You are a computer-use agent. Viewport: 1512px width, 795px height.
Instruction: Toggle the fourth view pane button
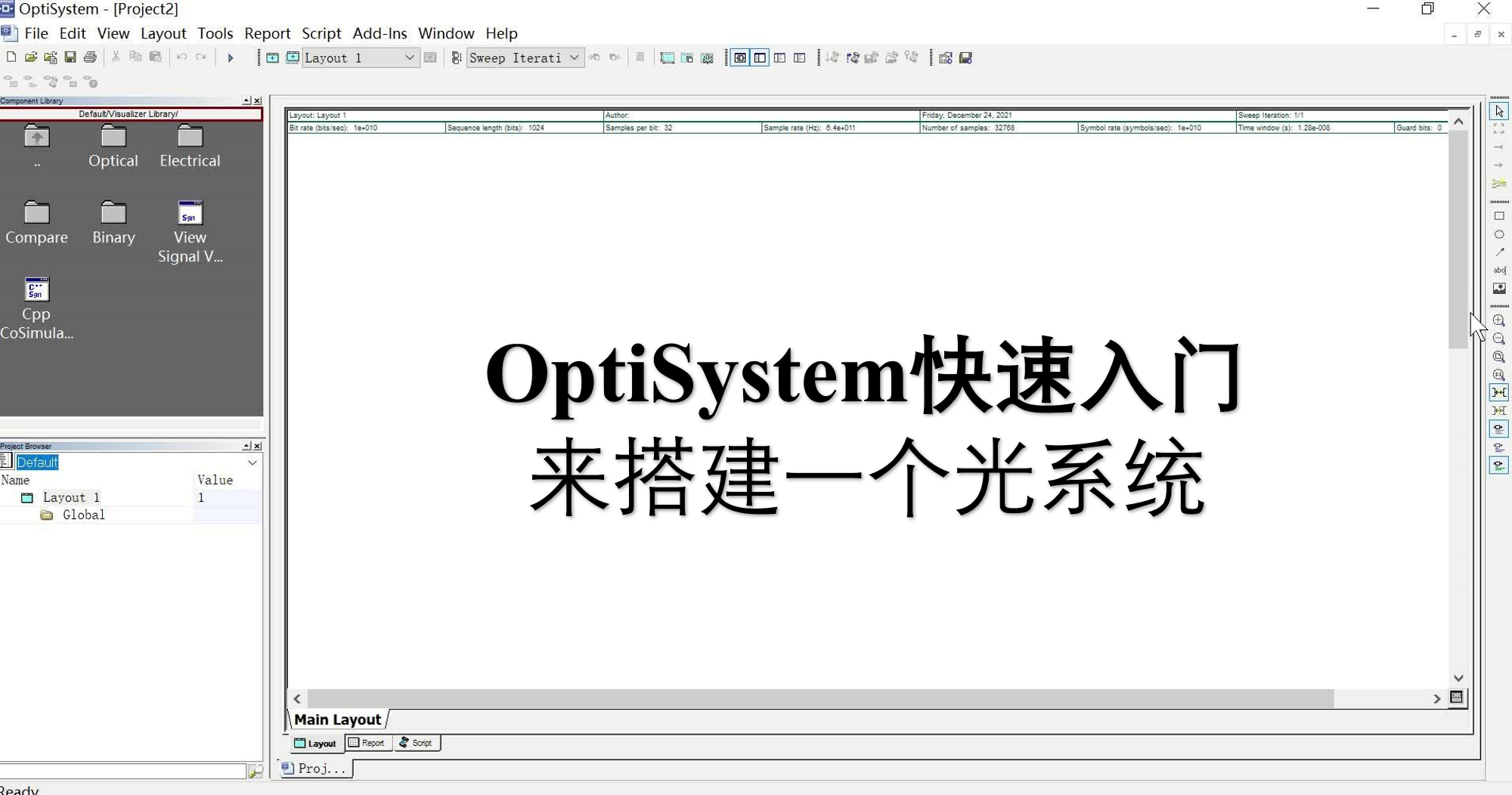pyautogui.click(x=799, y=58)
